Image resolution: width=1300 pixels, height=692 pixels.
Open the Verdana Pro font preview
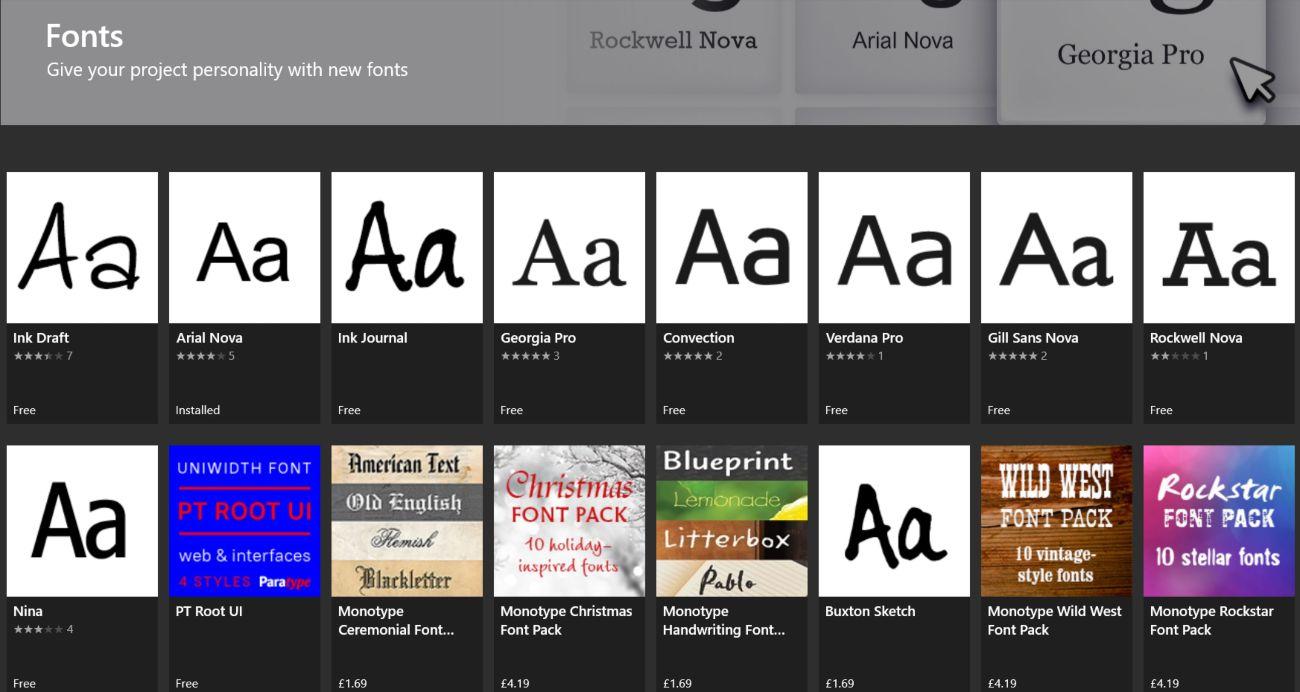pos(895,247)
